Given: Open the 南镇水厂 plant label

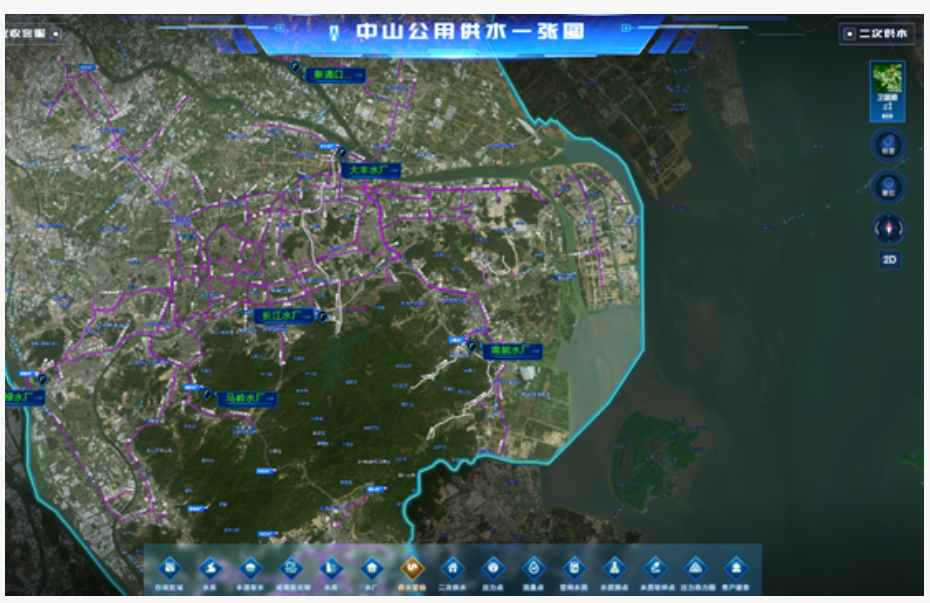Looking at the screenshot, I should 510,351.
